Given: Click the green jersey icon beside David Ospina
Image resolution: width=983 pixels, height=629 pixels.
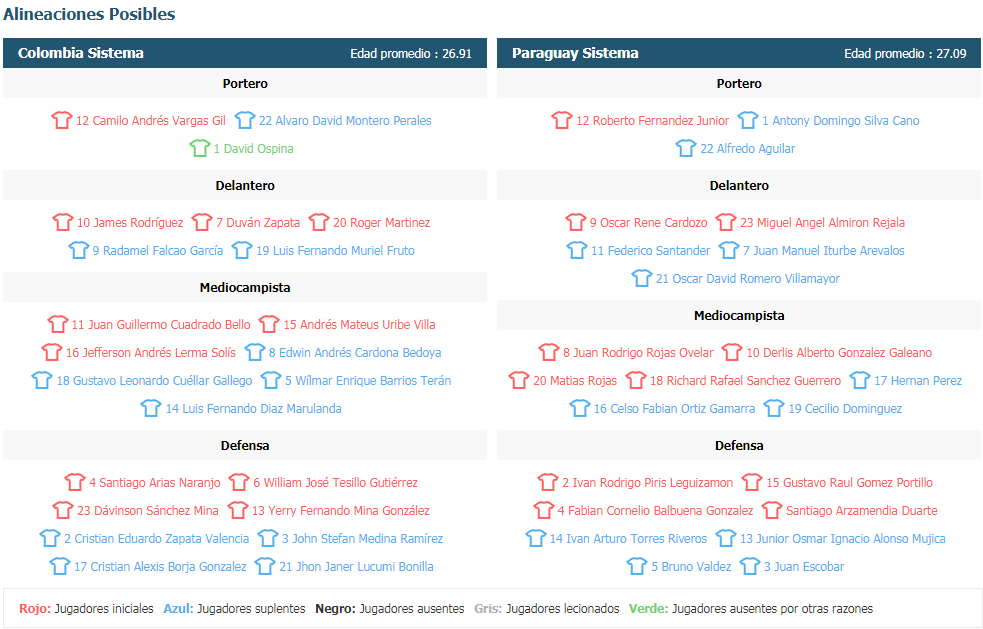Looking at the screenshot, I should [199, 149].
